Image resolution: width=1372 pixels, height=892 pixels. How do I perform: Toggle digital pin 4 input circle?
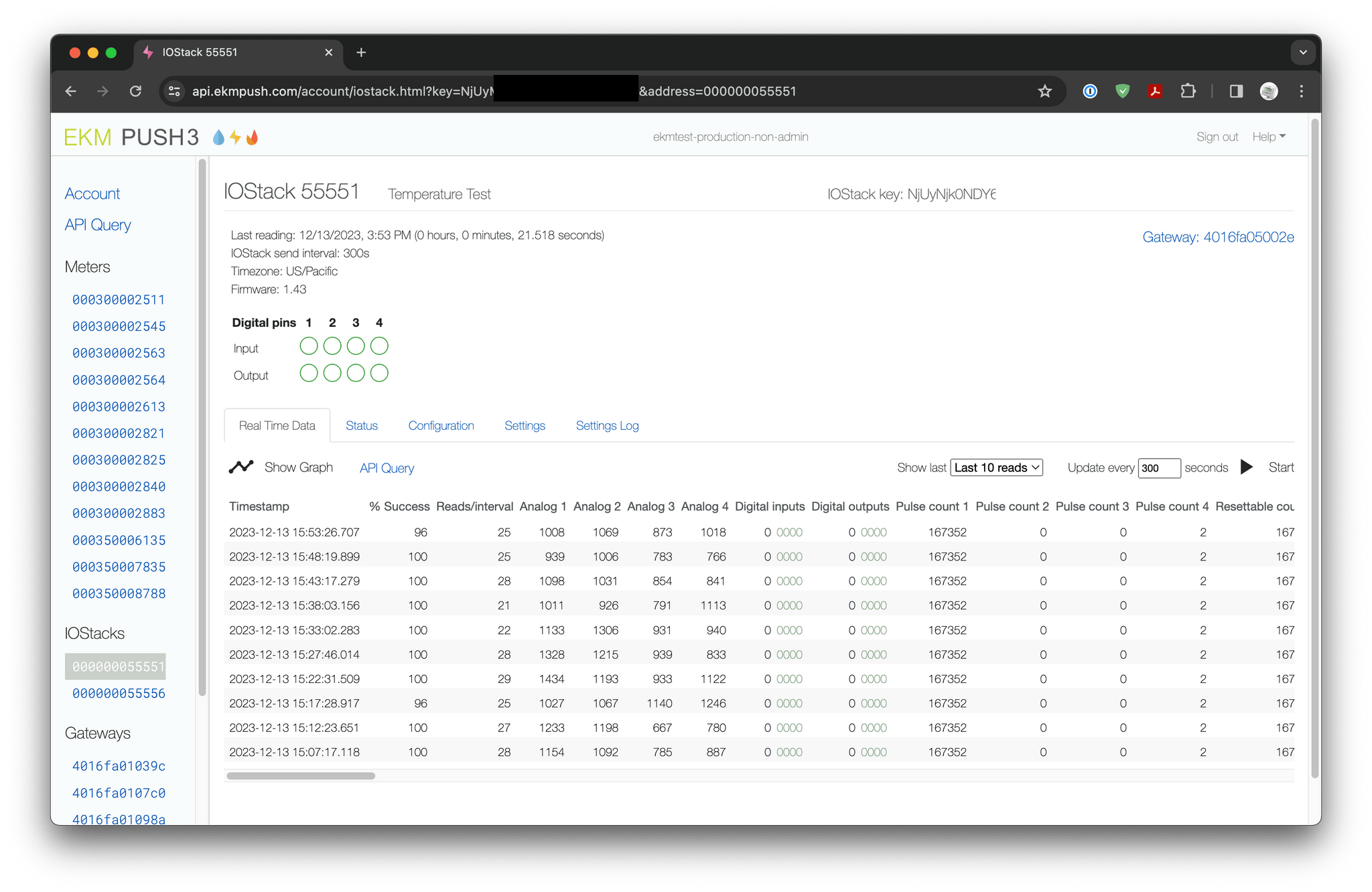[x=379, y=346]
